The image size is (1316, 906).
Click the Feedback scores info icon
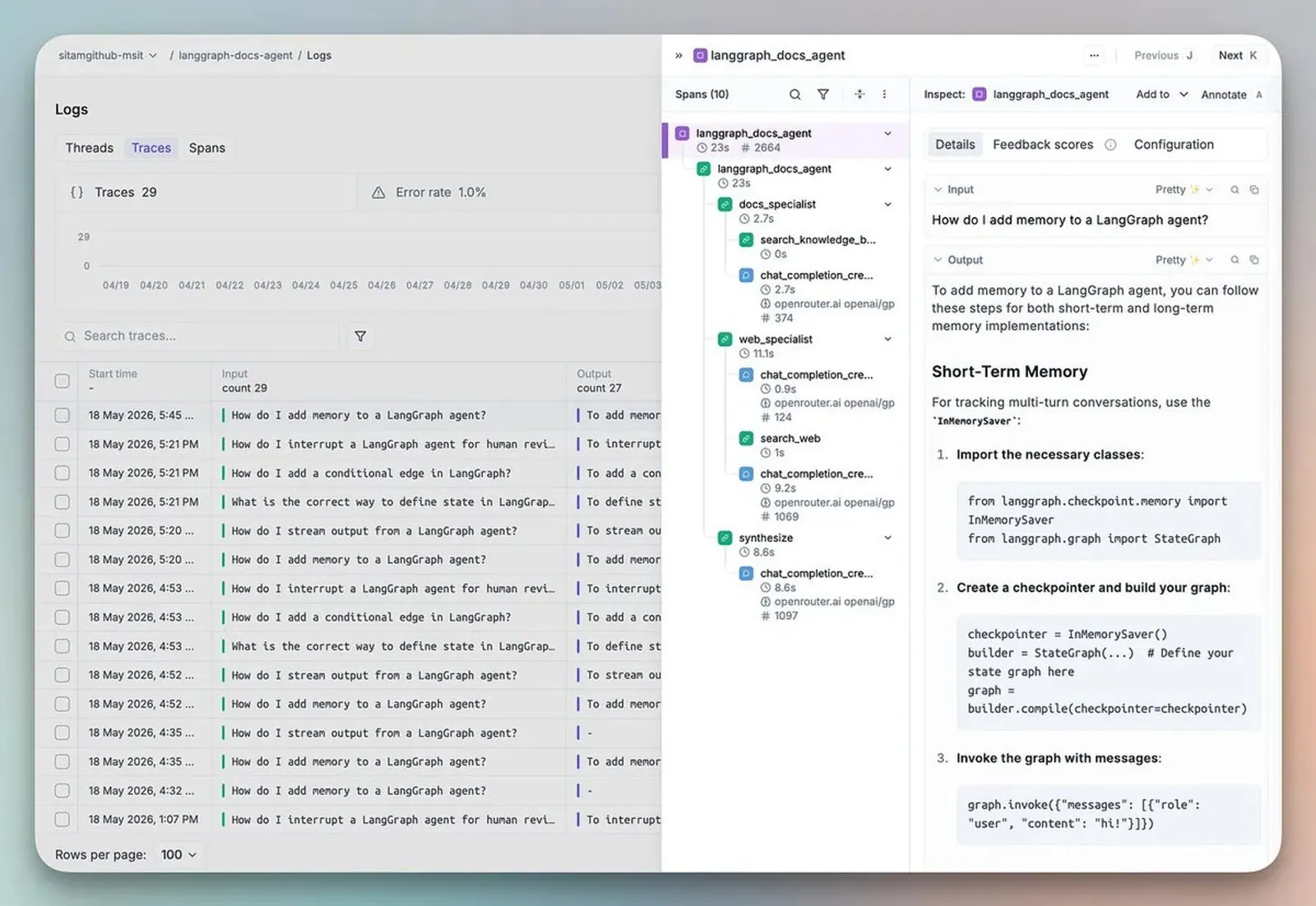click(x=1110, y=145)
